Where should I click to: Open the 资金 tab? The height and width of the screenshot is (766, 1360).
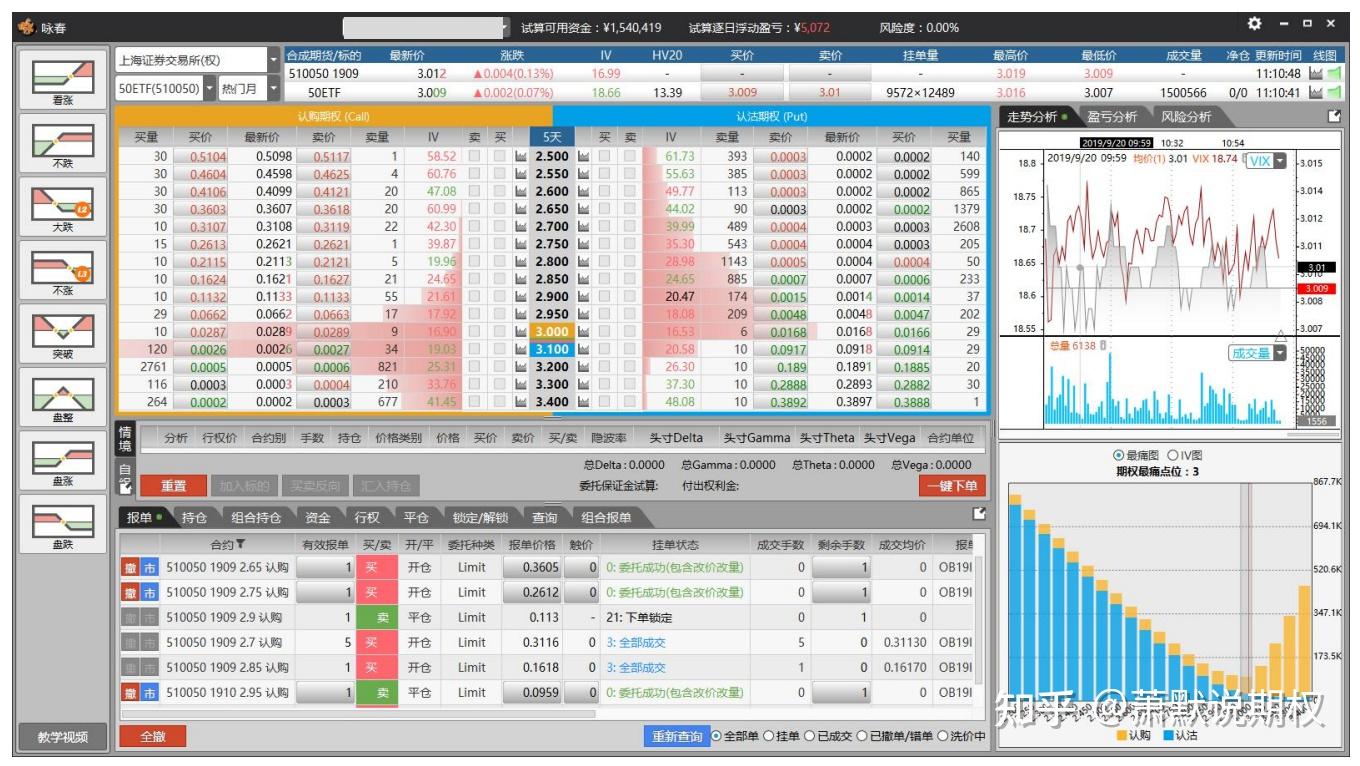(x=318, y=517)
